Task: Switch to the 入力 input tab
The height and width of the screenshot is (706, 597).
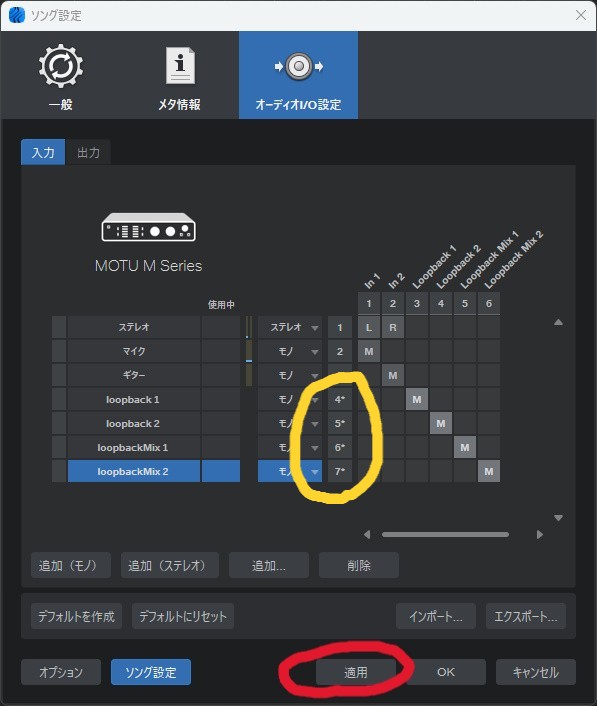Action: coord(43,152)
